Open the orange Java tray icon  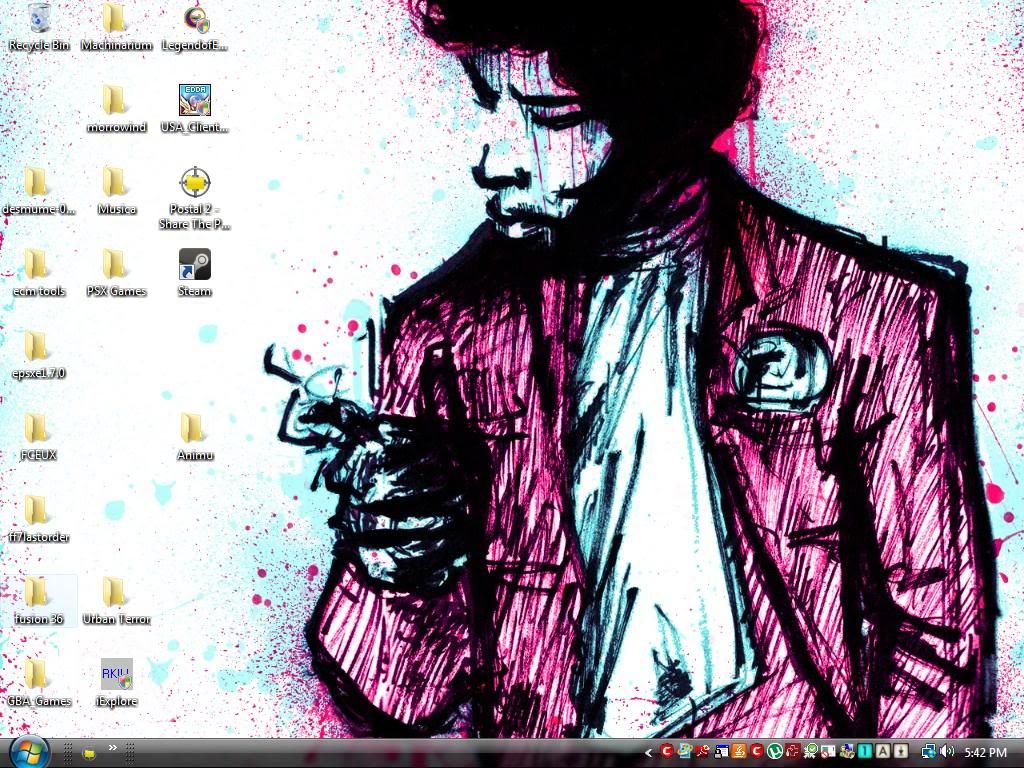(739, 752)
